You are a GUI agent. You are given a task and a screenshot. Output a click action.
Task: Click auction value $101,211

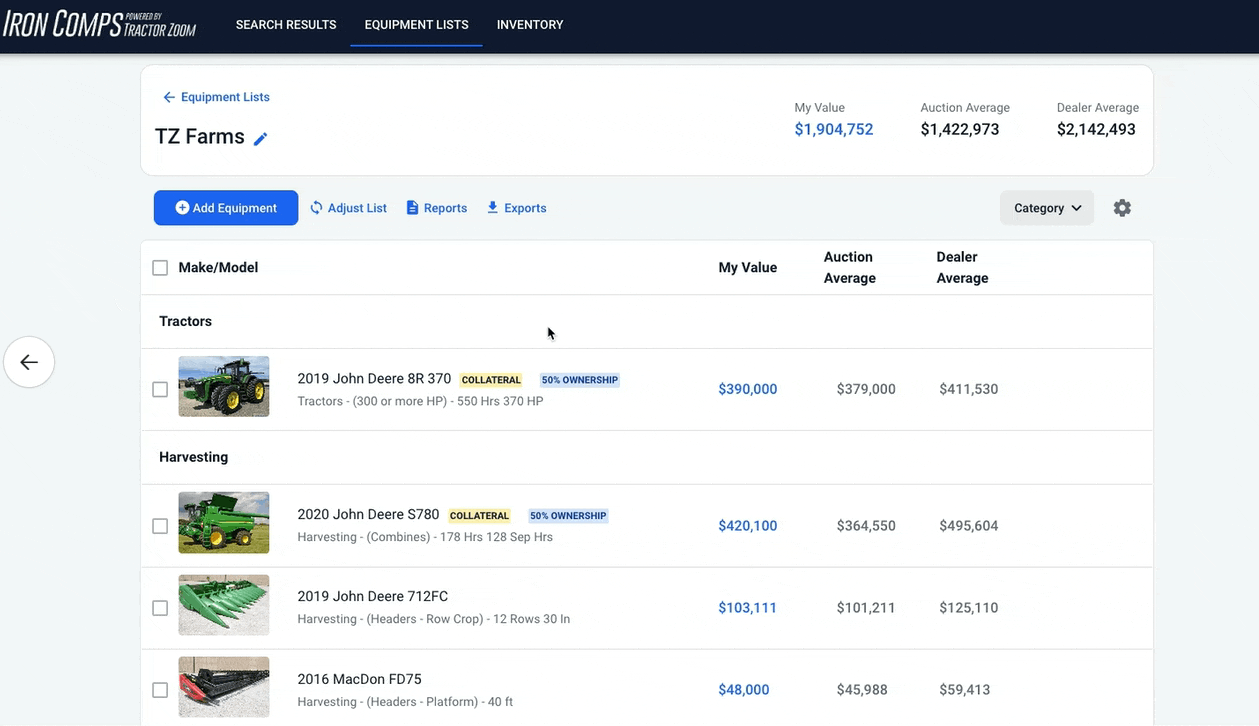click(x=866, y=608)
